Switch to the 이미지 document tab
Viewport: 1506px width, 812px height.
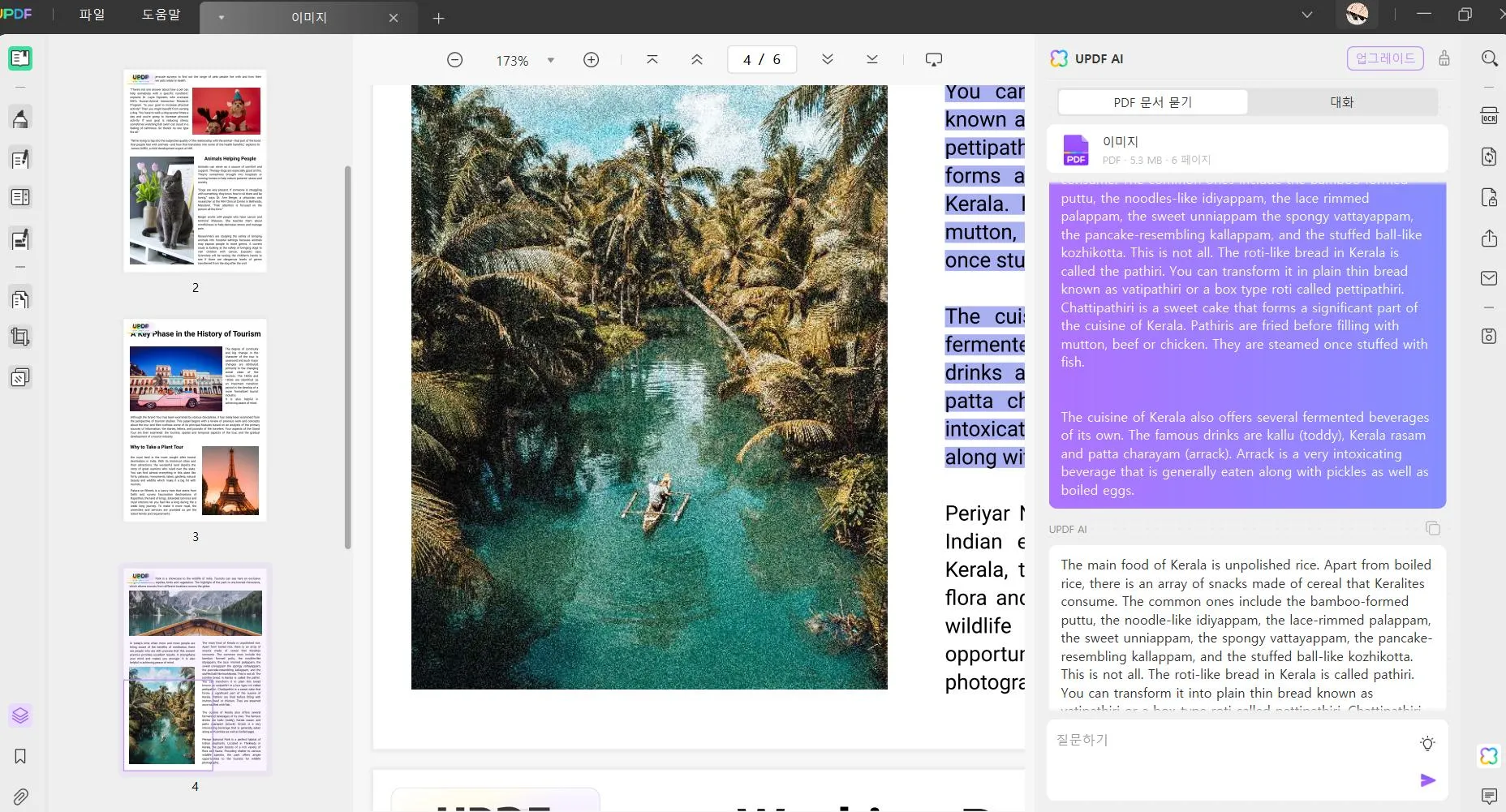[308, 18]
